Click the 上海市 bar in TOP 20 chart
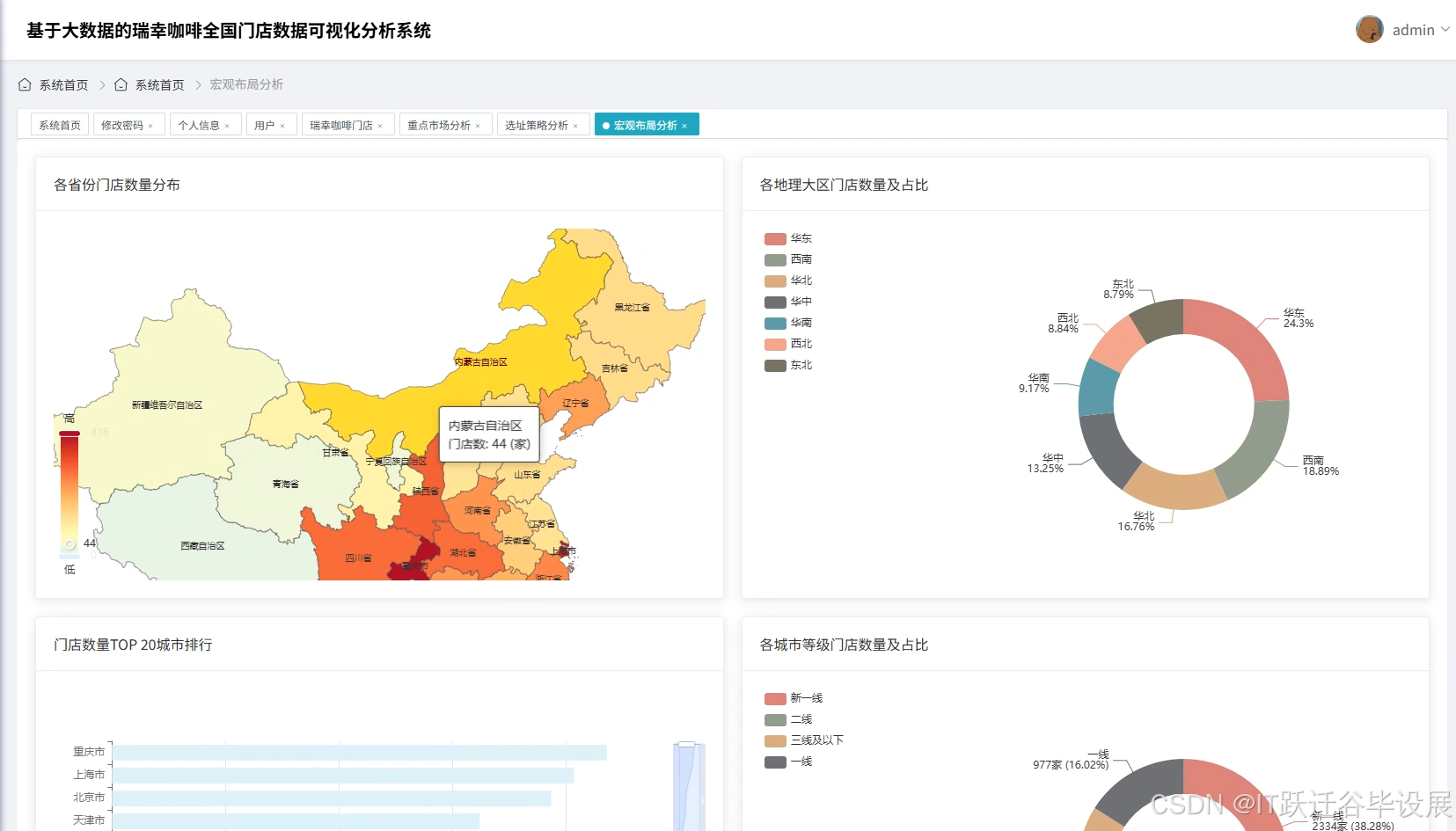 point(343,775)
